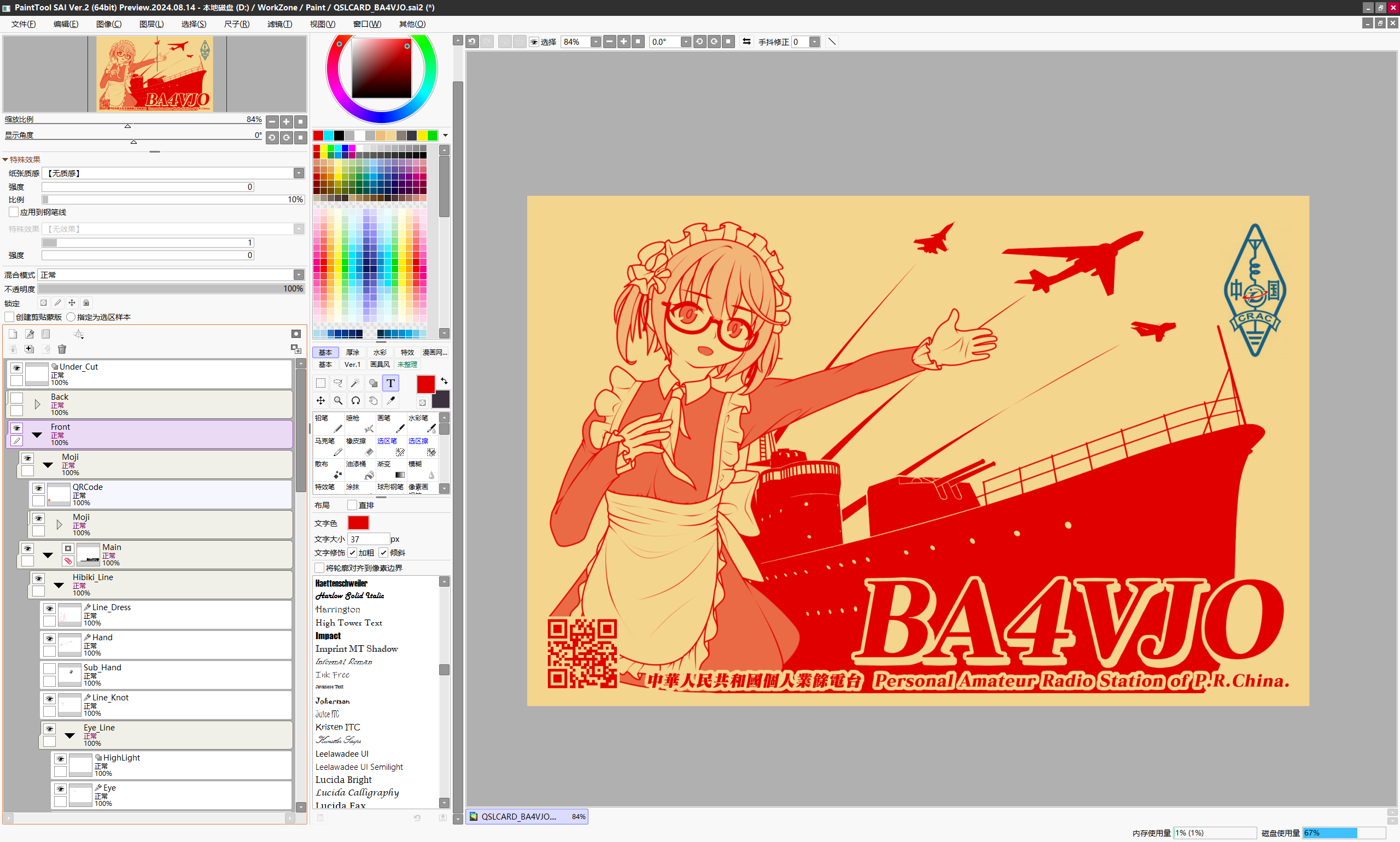Switch to the 水彩 brush tab
The height and width of the screenshot is (842, 1400).
click(x=380, y=352)
